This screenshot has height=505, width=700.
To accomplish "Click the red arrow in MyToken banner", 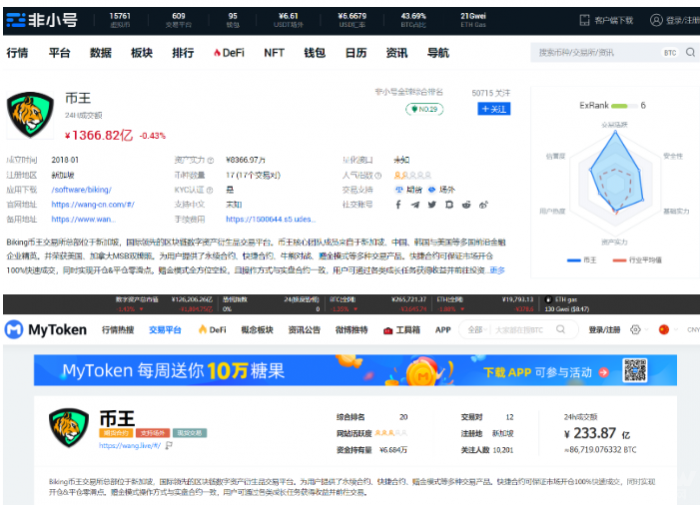I will (604, 372).
